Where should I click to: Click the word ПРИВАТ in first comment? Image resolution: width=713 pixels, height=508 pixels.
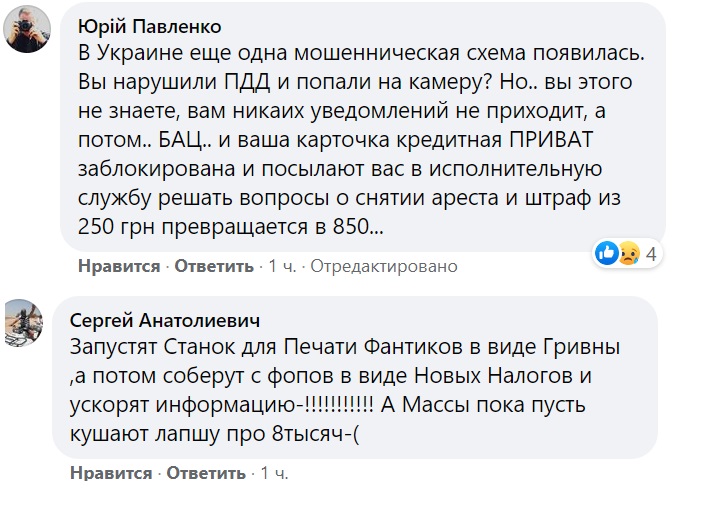coord(551,140)
